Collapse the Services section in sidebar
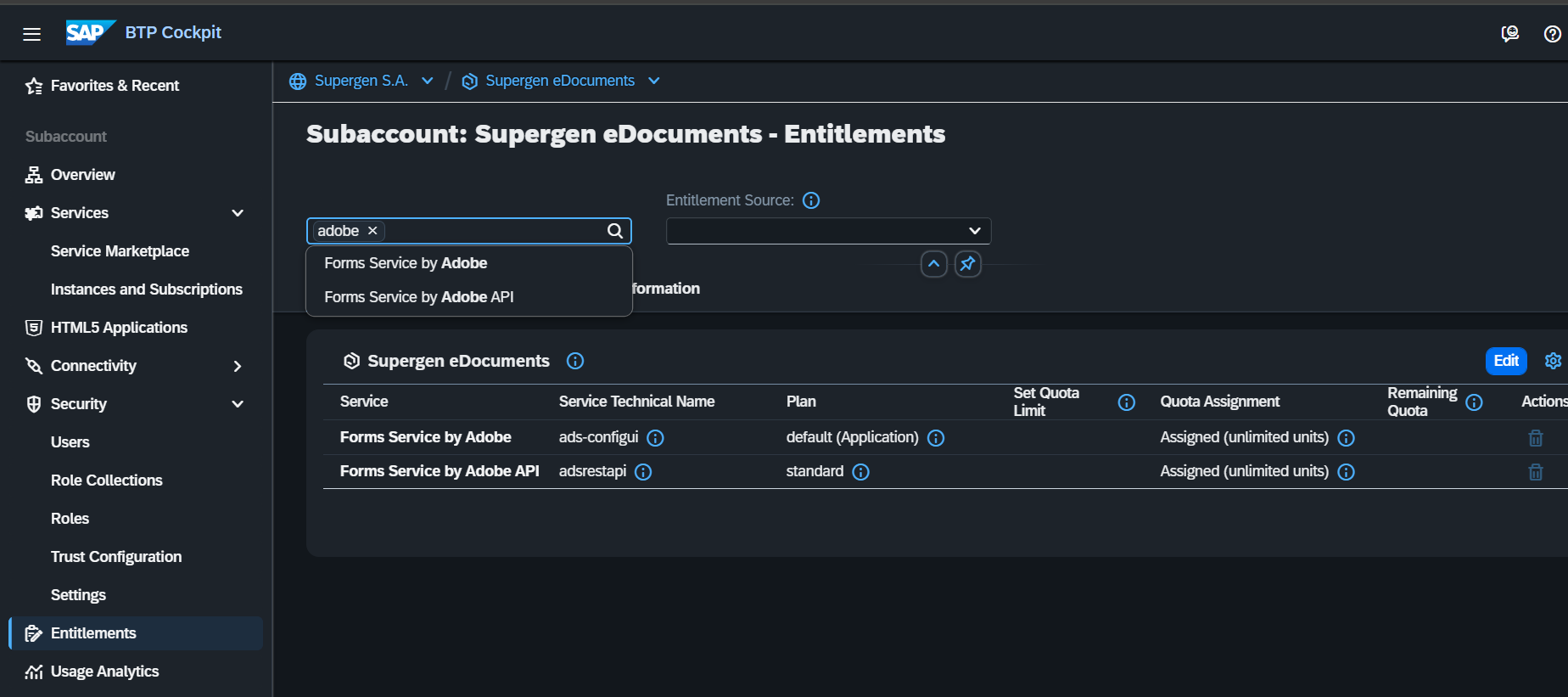The height and width of the screenshot is (697, 1568). 238,213
